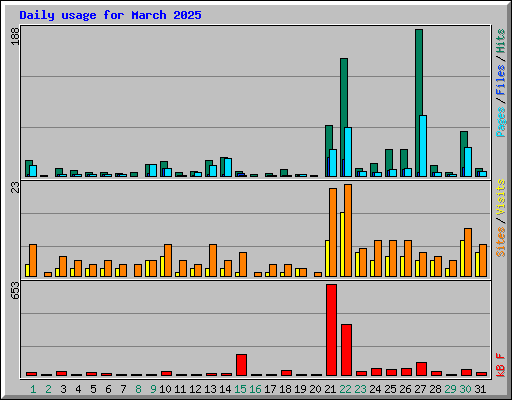Image resolution: width=512 pixels, height=400 pixels.
Task: Click day label 11 on the x-axis
Action: 180,389
